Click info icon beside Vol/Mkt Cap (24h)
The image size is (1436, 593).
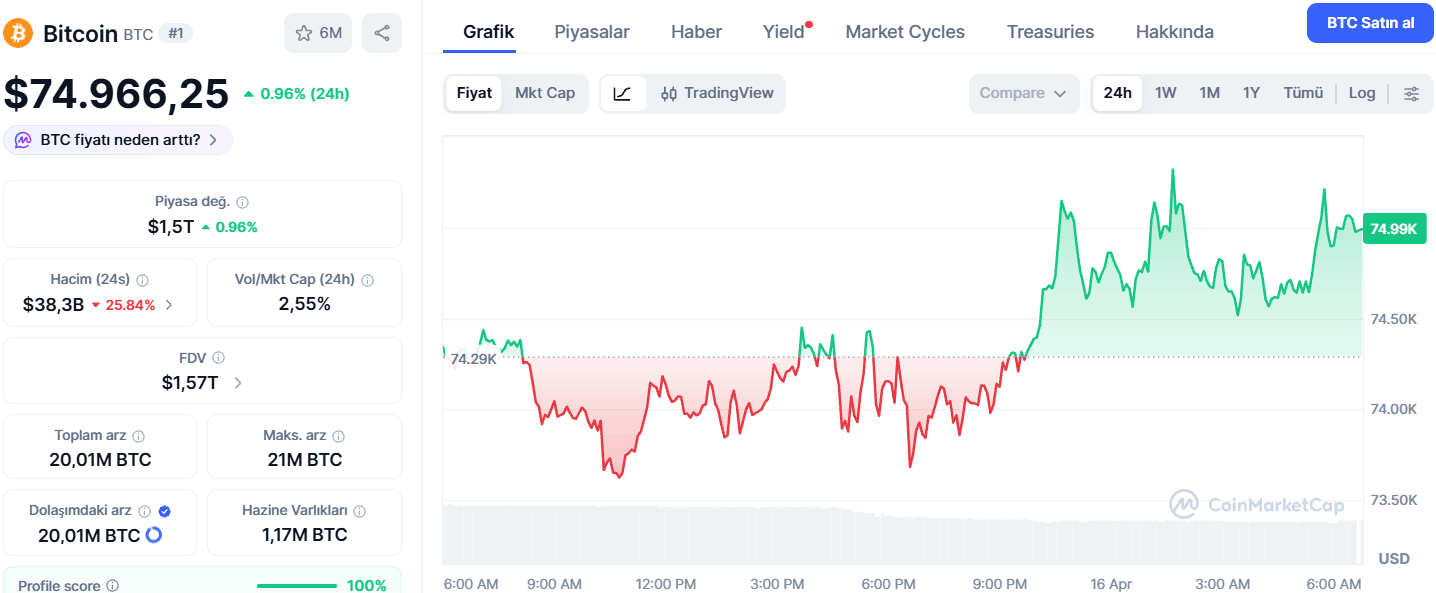367,281
